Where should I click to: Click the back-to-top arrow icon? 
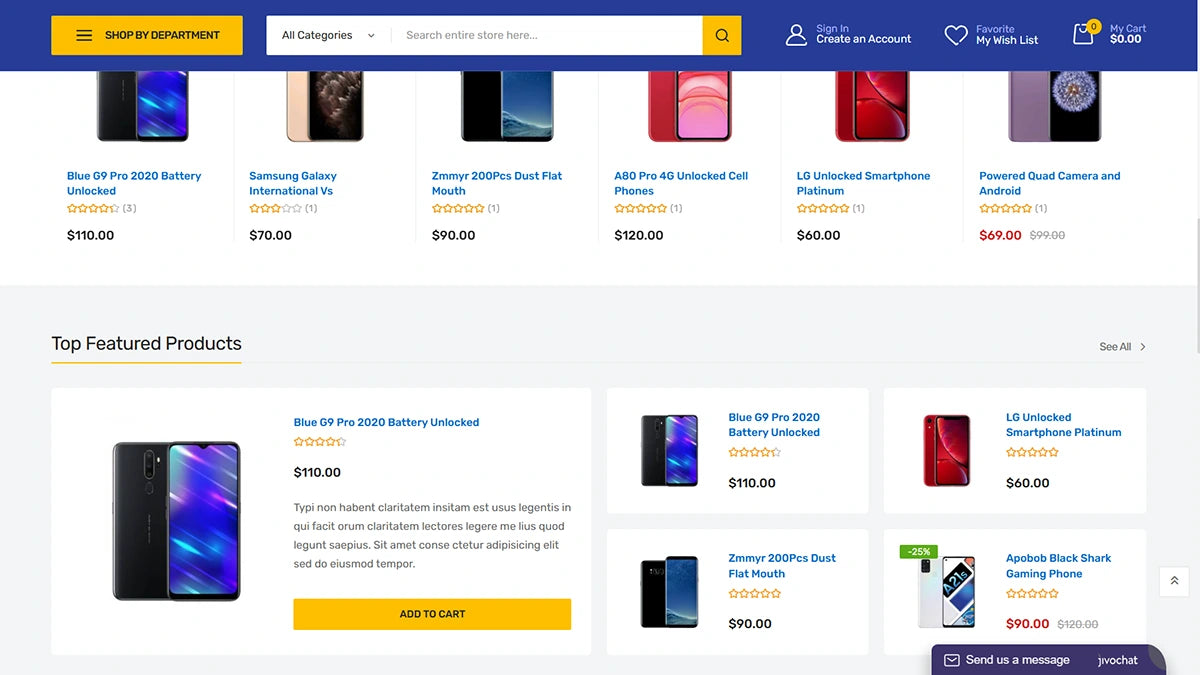(x=1173, y=581)
